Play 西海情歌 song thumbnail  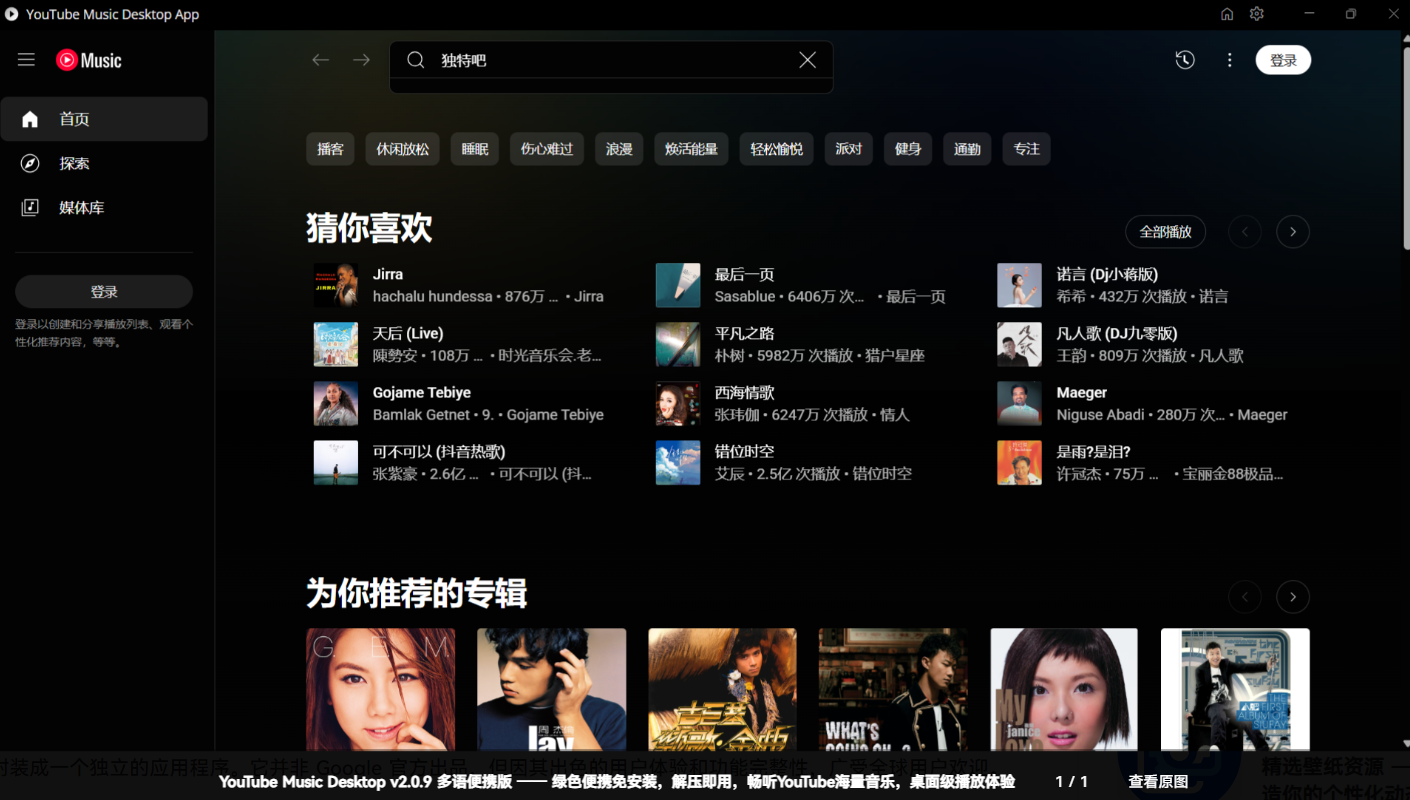tap(678, 403)
